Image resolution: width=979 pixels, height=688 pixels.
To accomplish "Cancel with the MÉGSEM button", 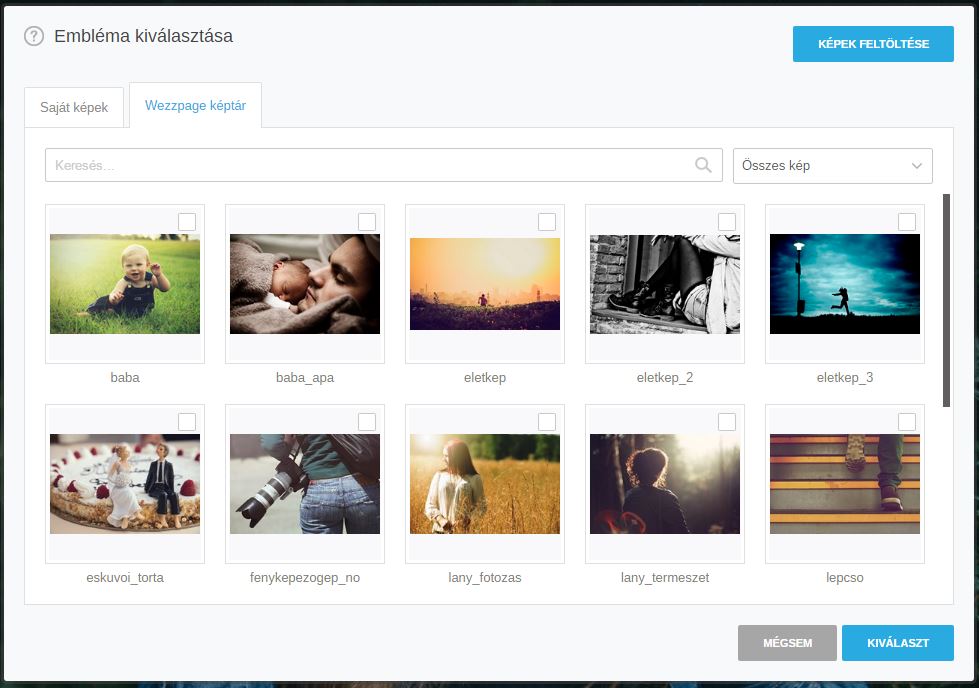I will [x=787, y=642].
